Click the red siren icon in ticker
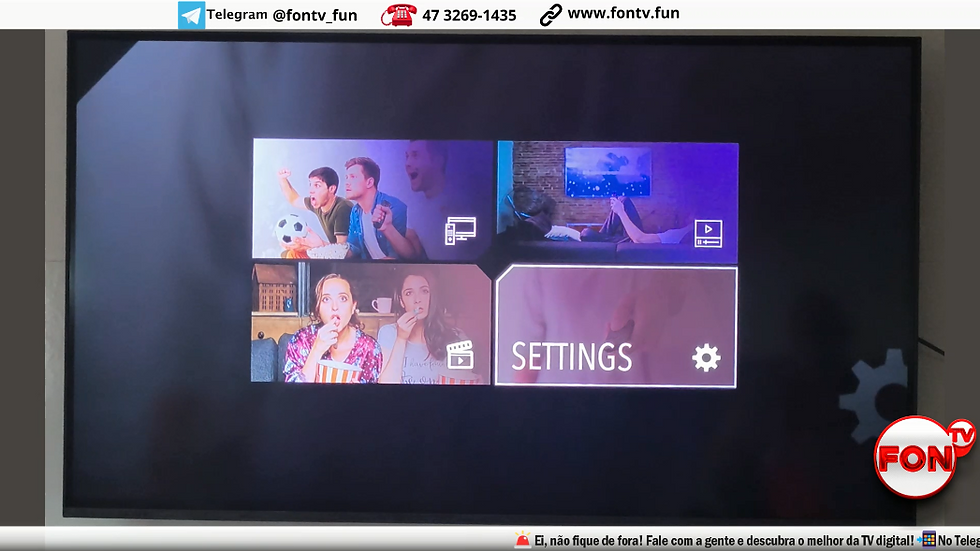This screenshot has height=551, width=980. (x=522, y=540)
